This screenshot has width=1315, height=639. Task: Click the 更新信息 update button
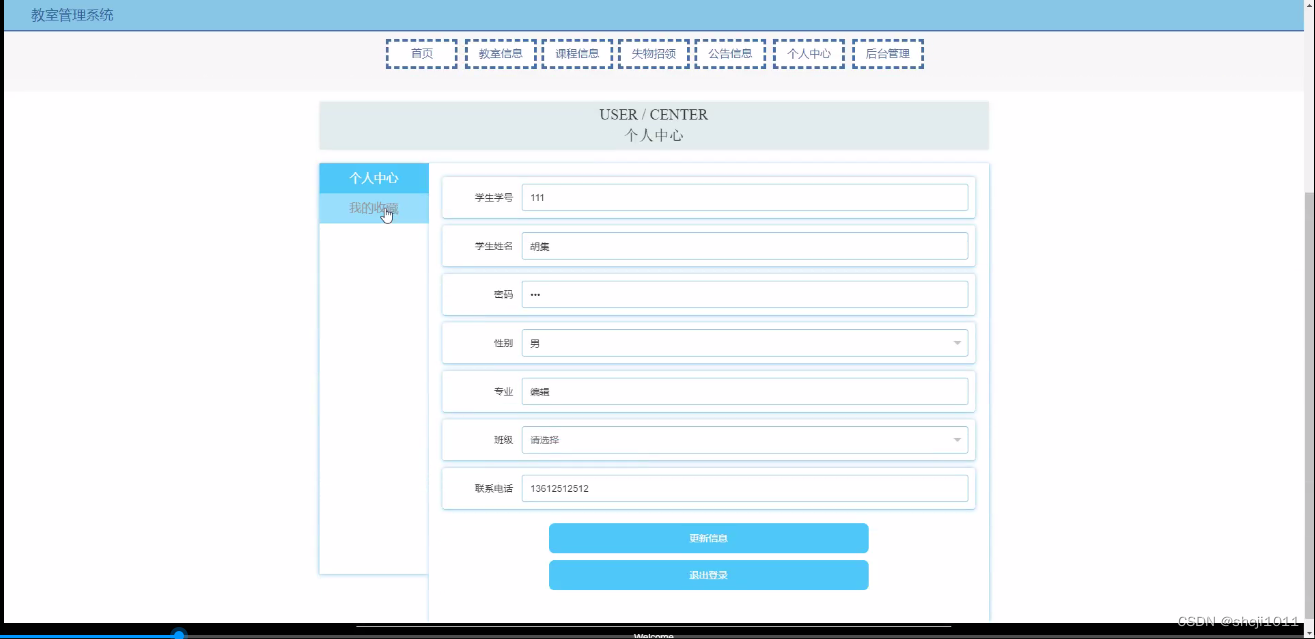coord(708,538)
